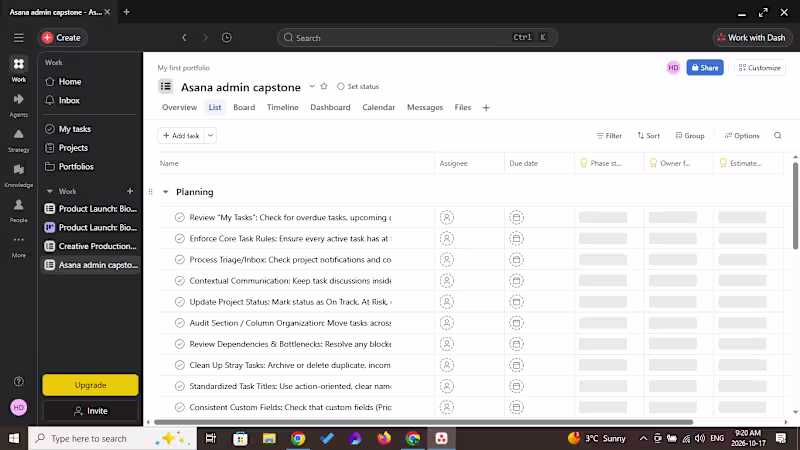This screenshot has width=800, height=450.
Task: Open project title actions dropdown
Action: click(312, 86)
